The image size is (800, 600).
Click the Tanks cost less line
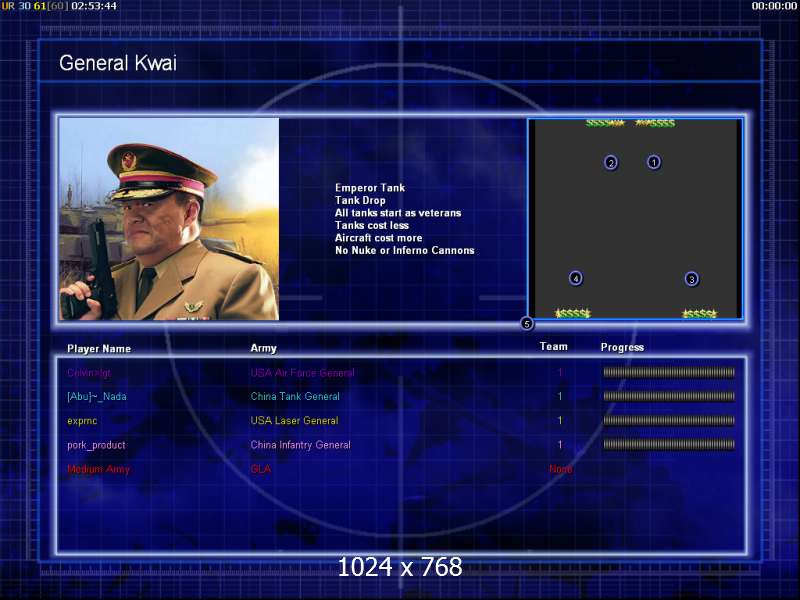click(372, 226)
